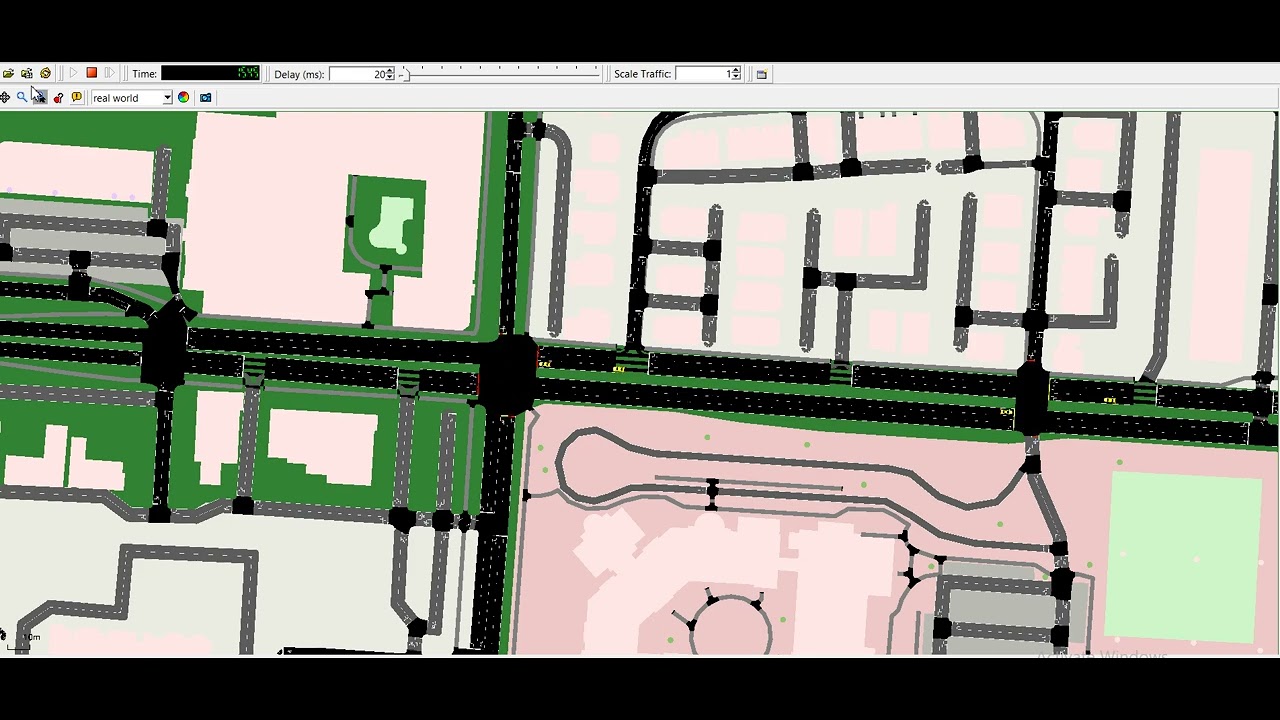Open a new view window icon
Screen dimensions: 1280x720
tap(761, 74)
